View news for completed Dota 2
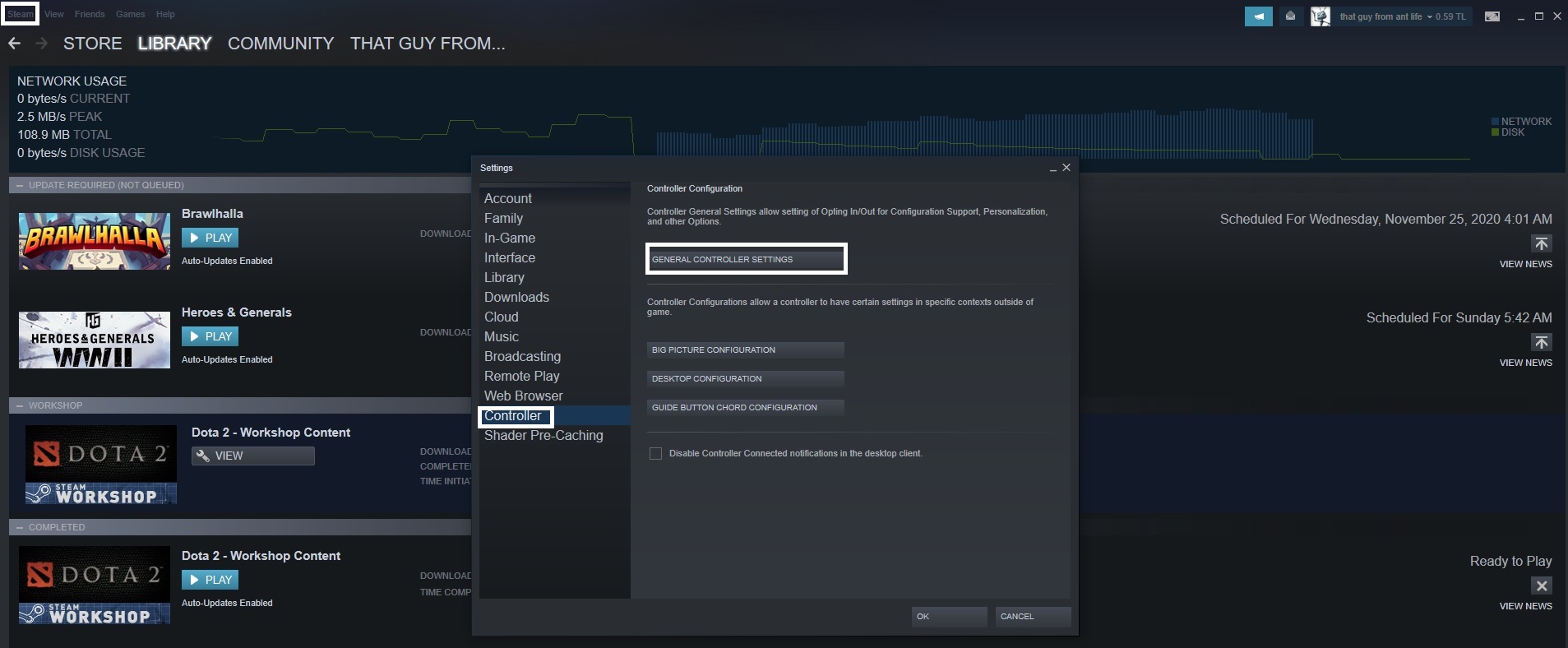Viewport: 1568px width, 648px height. click(x=1525, y=606)
